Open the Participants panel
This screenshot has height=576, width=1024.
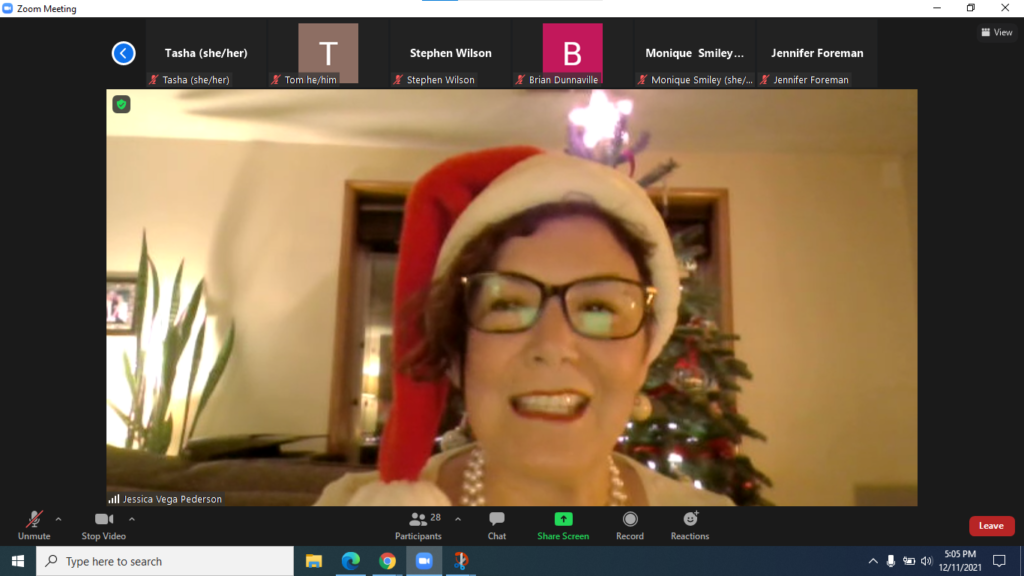(418, 526)
